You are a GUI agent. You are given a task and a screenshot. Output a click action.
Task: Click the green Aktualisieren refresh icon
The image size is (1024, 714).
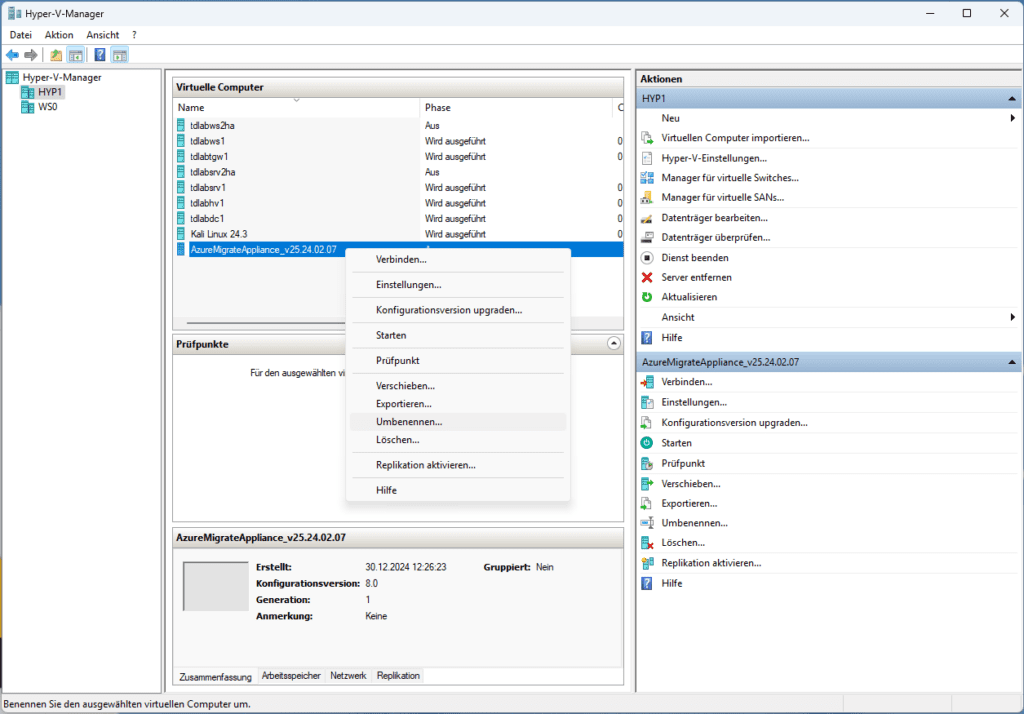coord(647,297)
